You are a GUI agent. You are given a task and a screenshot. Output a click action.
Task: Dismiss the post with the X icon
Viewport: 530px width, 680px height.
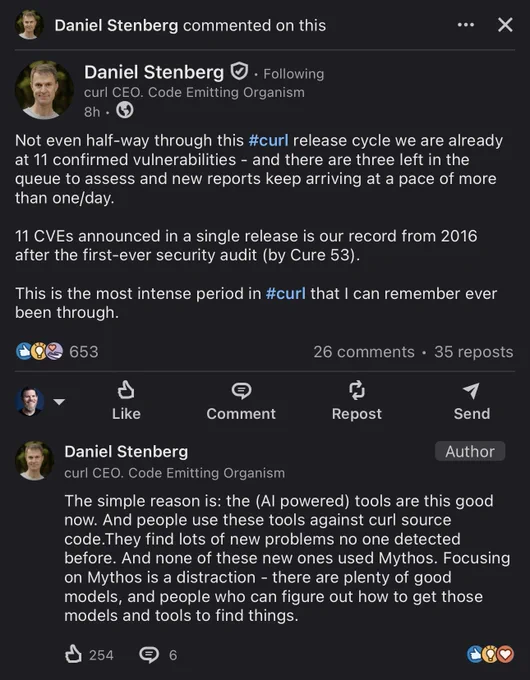(x=505, y=25)
